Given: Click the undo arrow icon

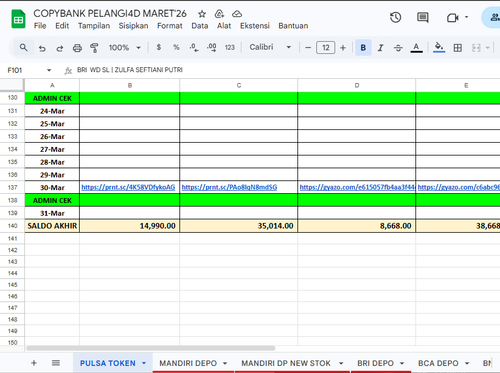Looking at the screenshot, I should (x=42, y=48).
